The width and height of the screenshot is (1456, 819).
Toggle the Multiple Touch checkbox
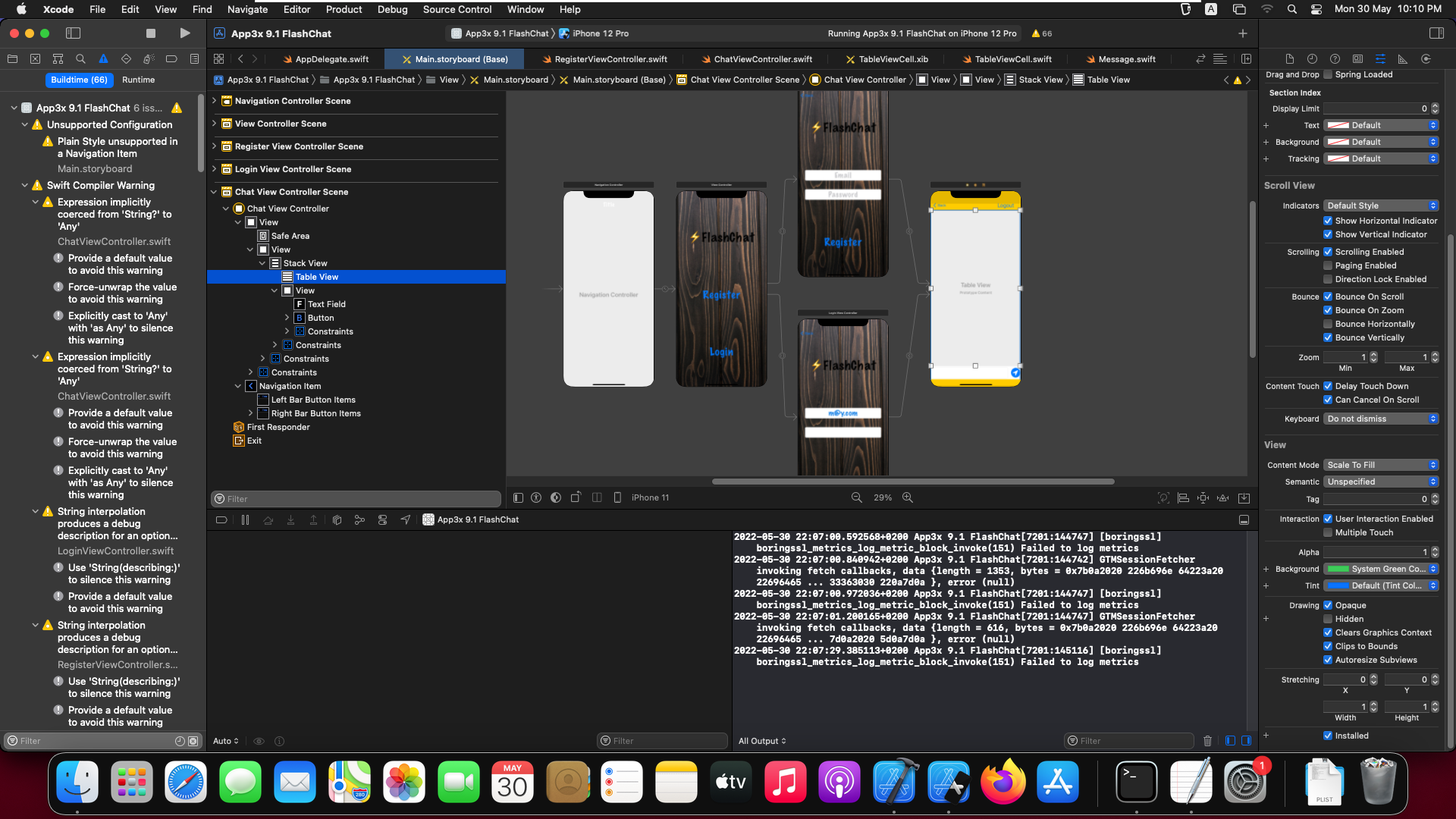1328,532
